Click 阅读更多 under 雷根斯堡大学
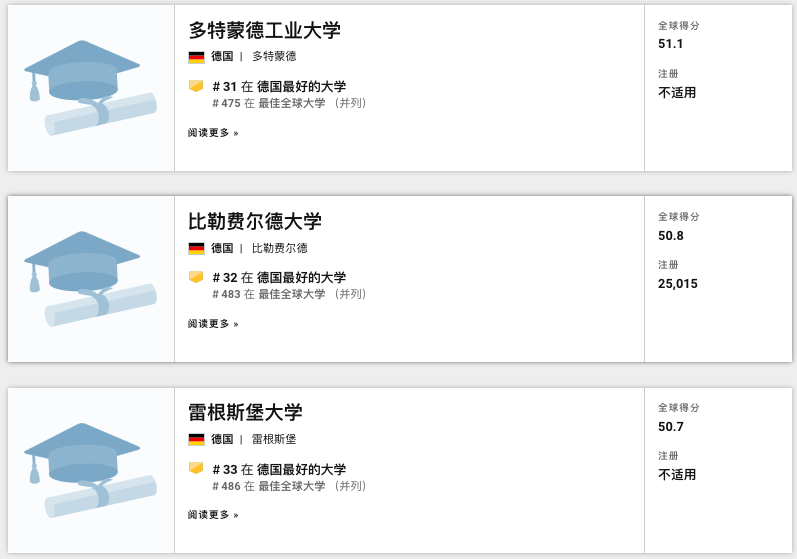 [x=213, y=515]
